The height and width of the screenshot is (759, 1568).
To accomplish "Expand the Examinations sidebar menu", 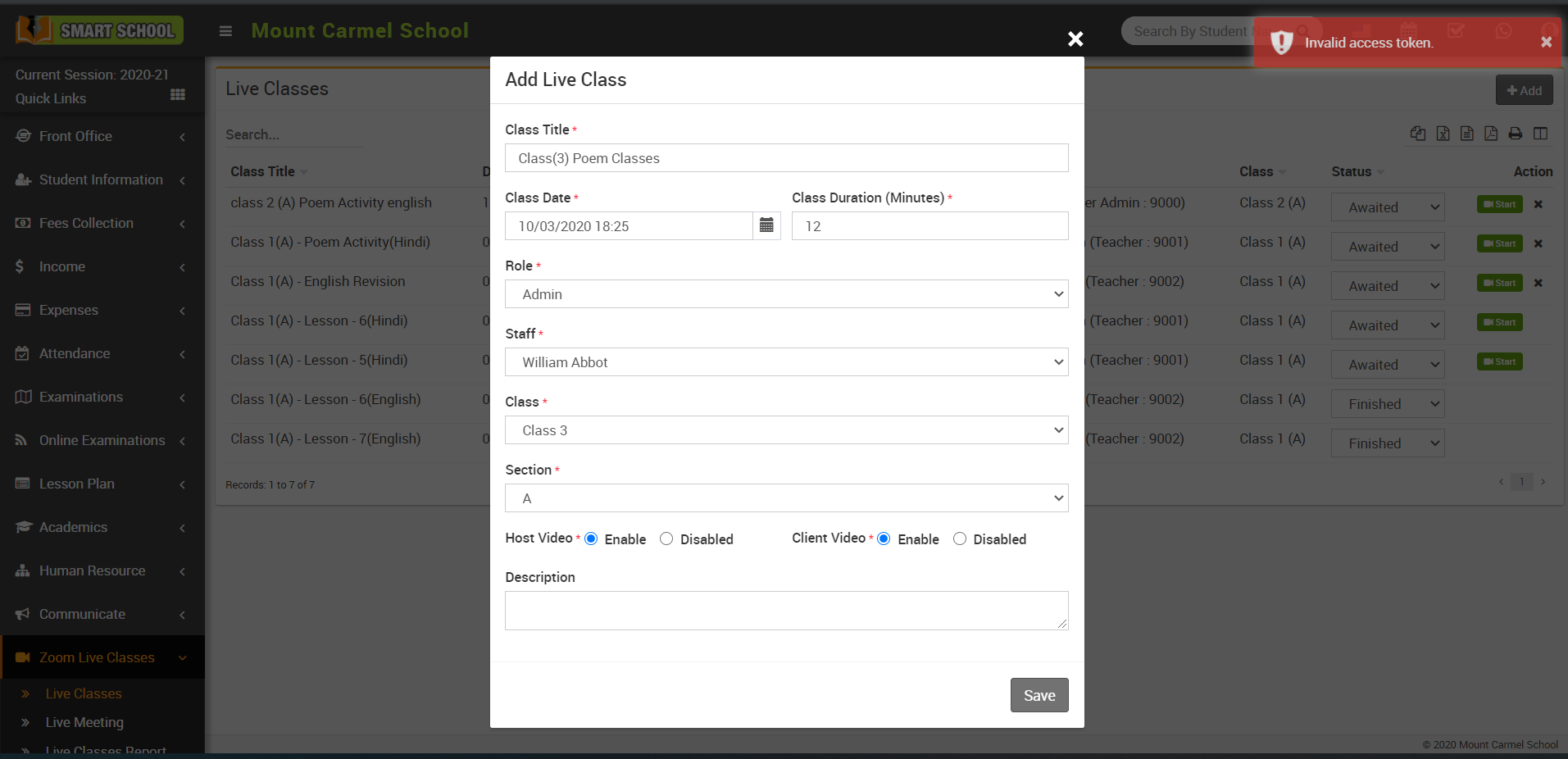I will tap(81, 397).
